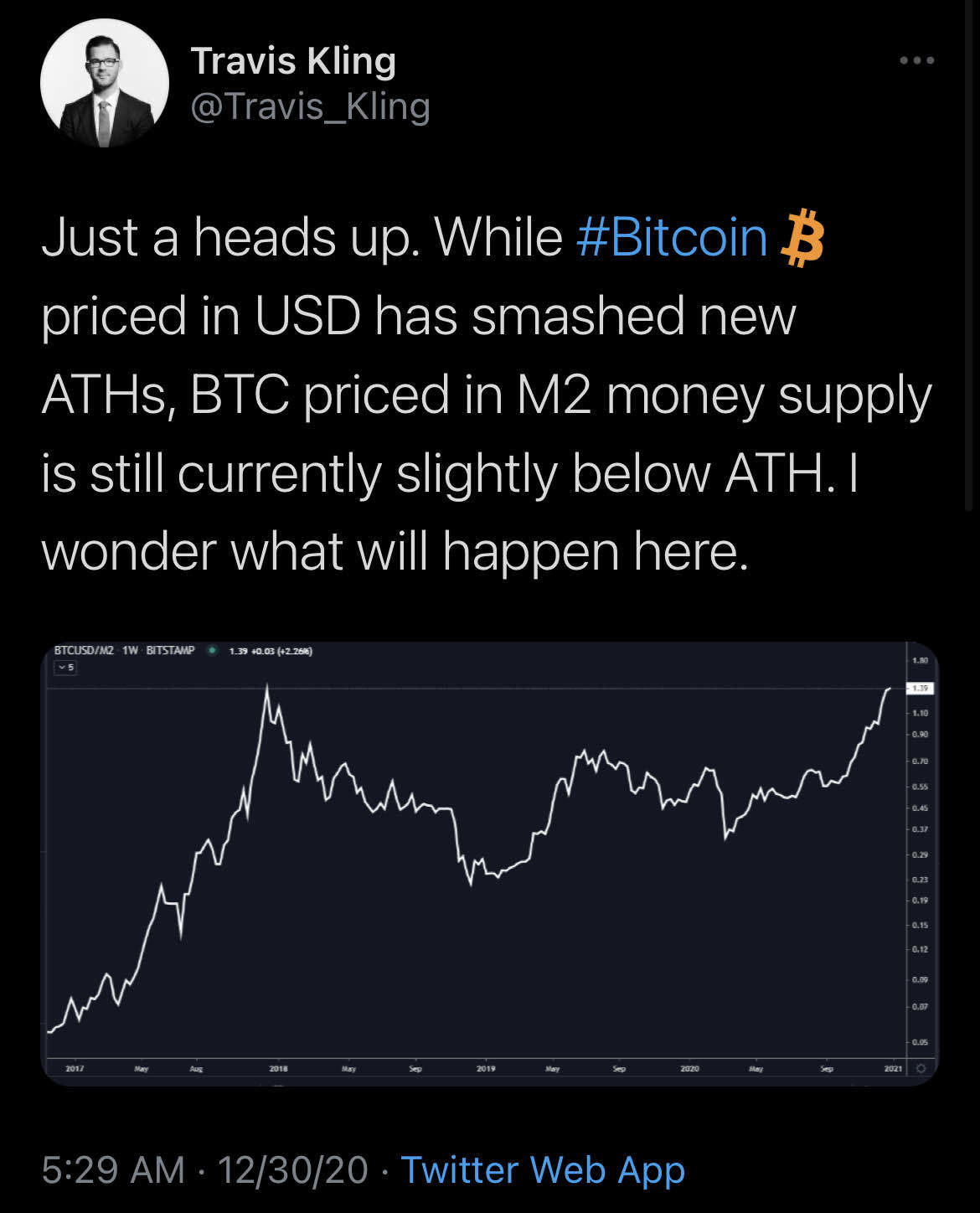Click the green market status dot
This screenshot has height=1213, width=980.
(212, 650)
